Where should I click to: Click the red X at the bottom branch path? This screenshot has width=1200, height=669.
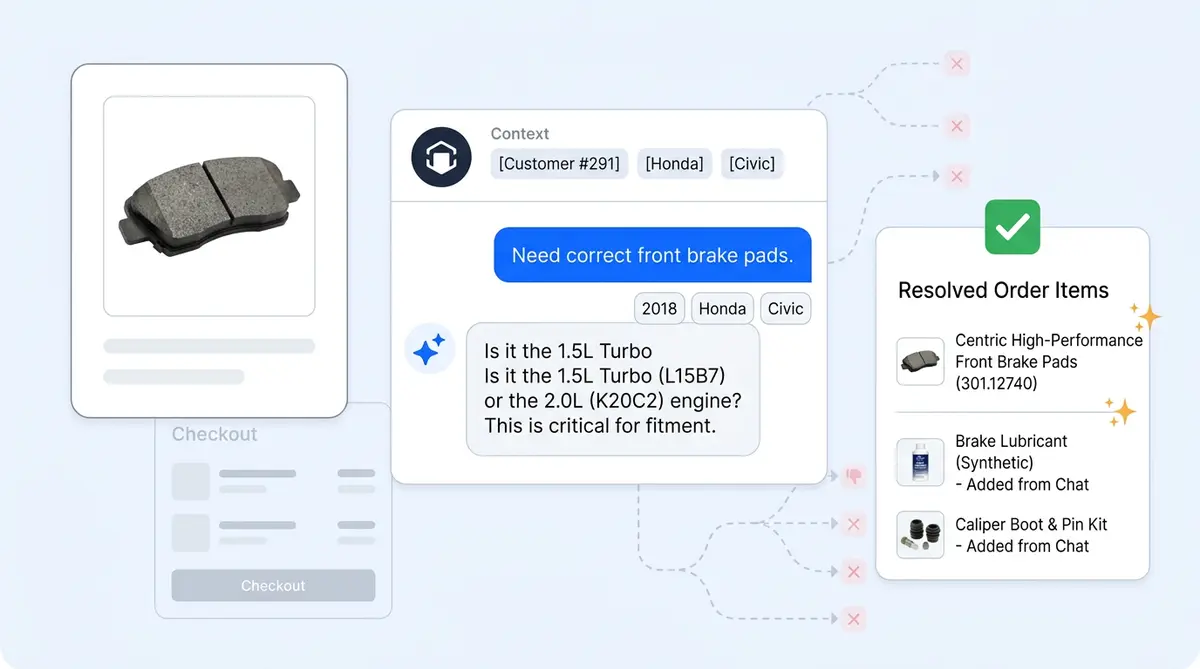click(853, 619)
